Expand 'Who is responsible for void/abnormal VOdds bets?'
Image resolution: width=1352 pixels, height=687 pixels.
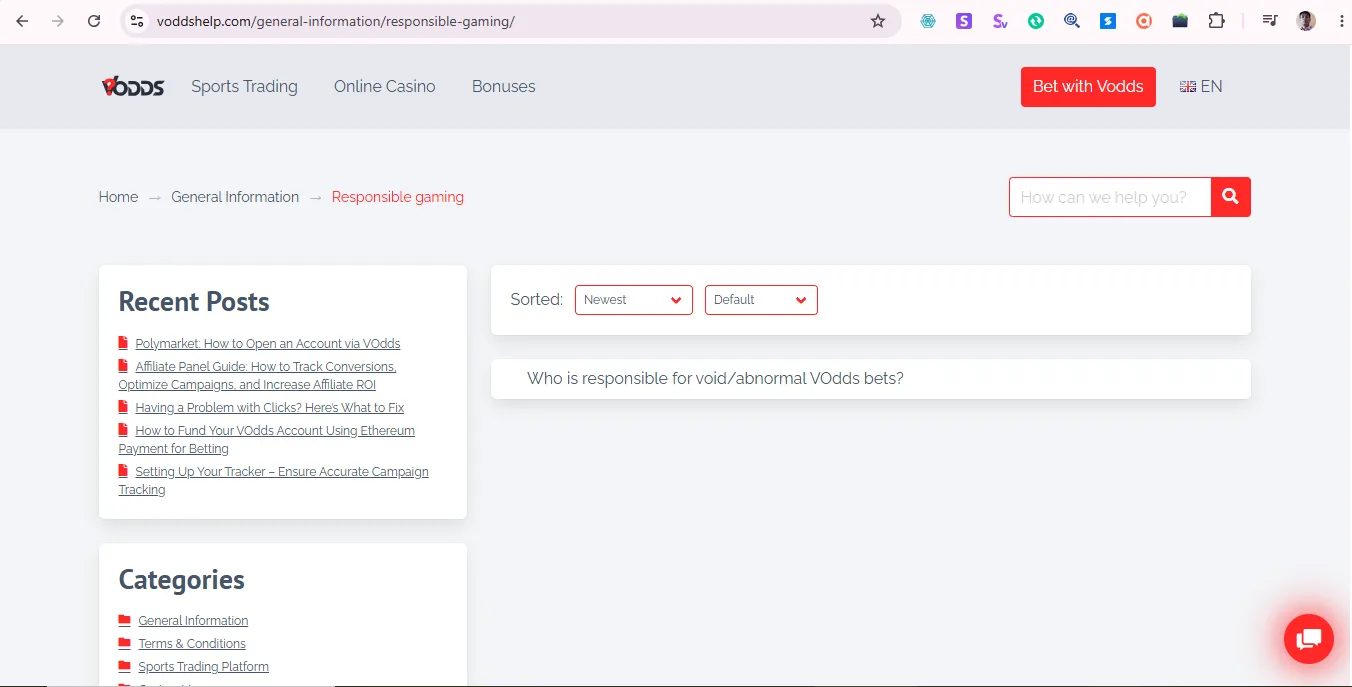tap(871, 379)
